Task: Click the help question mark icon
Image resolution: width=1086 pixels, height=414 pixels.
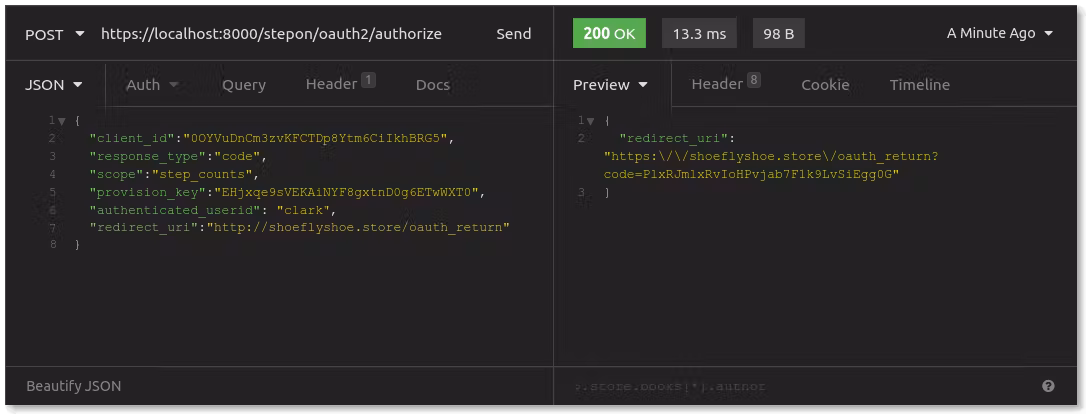Action: 1048,386
